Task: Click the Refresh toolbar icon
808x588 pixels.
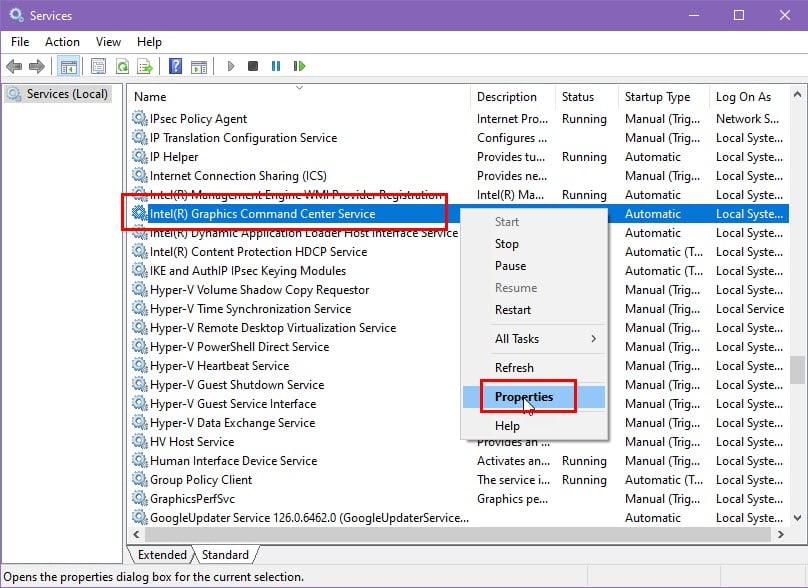Action: 122,66
